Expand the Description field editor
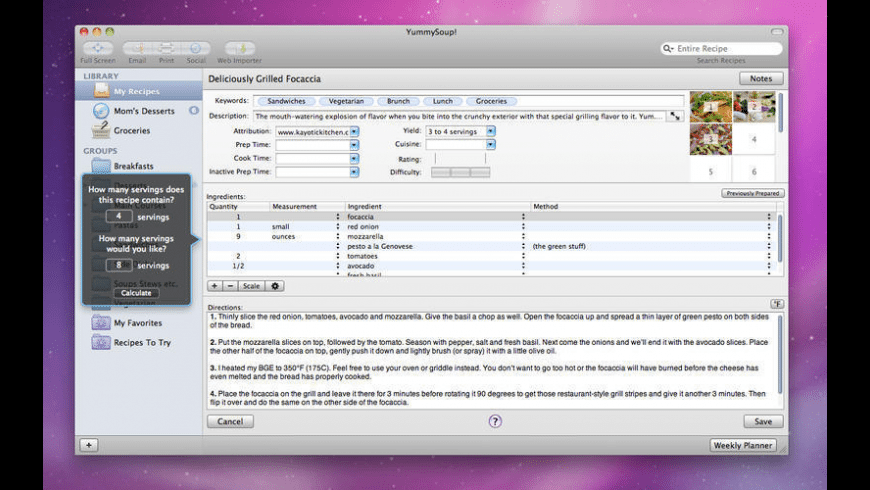 [675, 116]
